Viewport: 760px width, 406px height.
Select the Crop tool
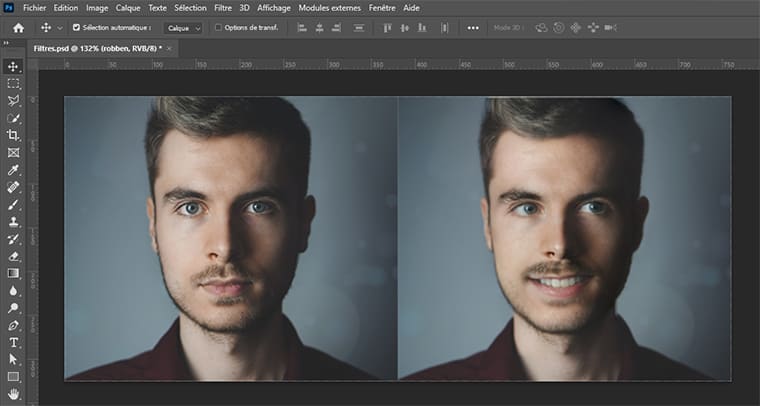point(13,135)
